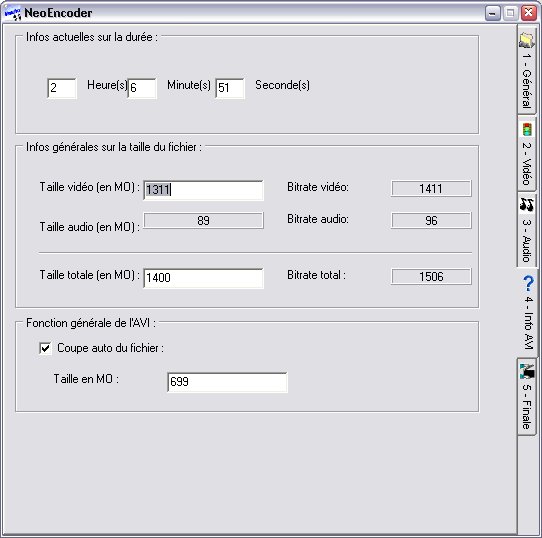Image resolution: width=542 pixels, height=538 pixels.
Task: Click the Bitrate vidéo value box
Action: (431, 189)
